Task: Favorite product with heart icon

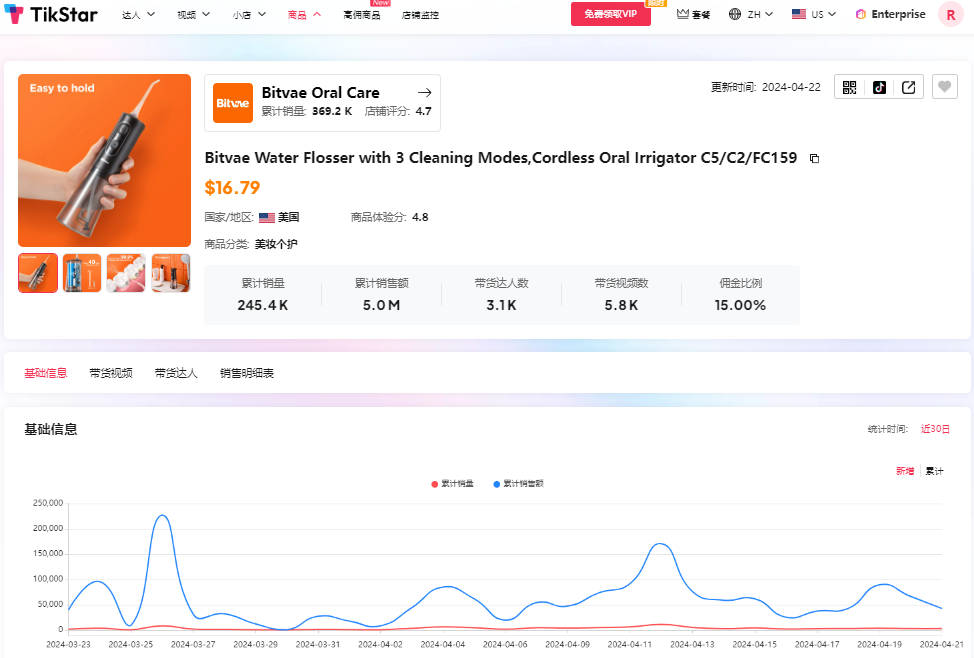Action: click(944, 87)
